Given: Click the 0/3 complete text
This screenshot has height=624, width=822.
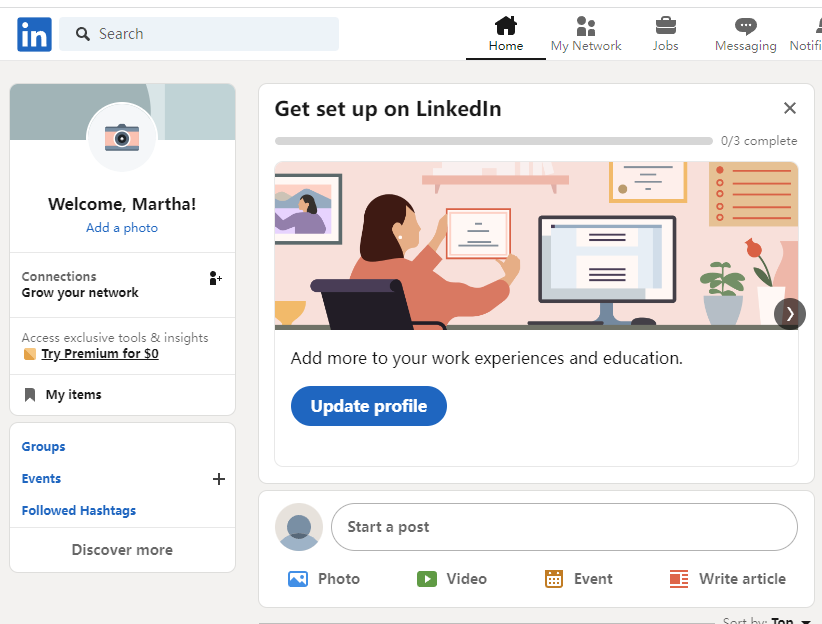Looking at the screenshot, I should coord(759,141).
